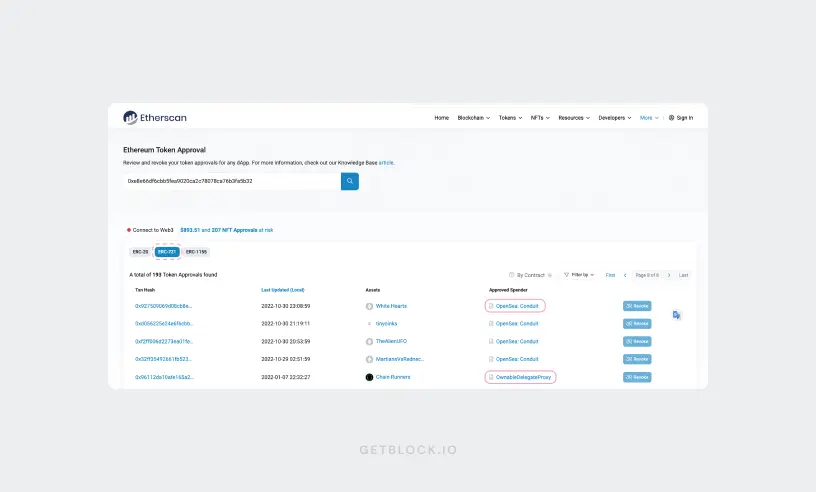This screenshot has width=816, height=492.
Task: Revoke the TheAlienUFO approval
Action: click(637, 342)
